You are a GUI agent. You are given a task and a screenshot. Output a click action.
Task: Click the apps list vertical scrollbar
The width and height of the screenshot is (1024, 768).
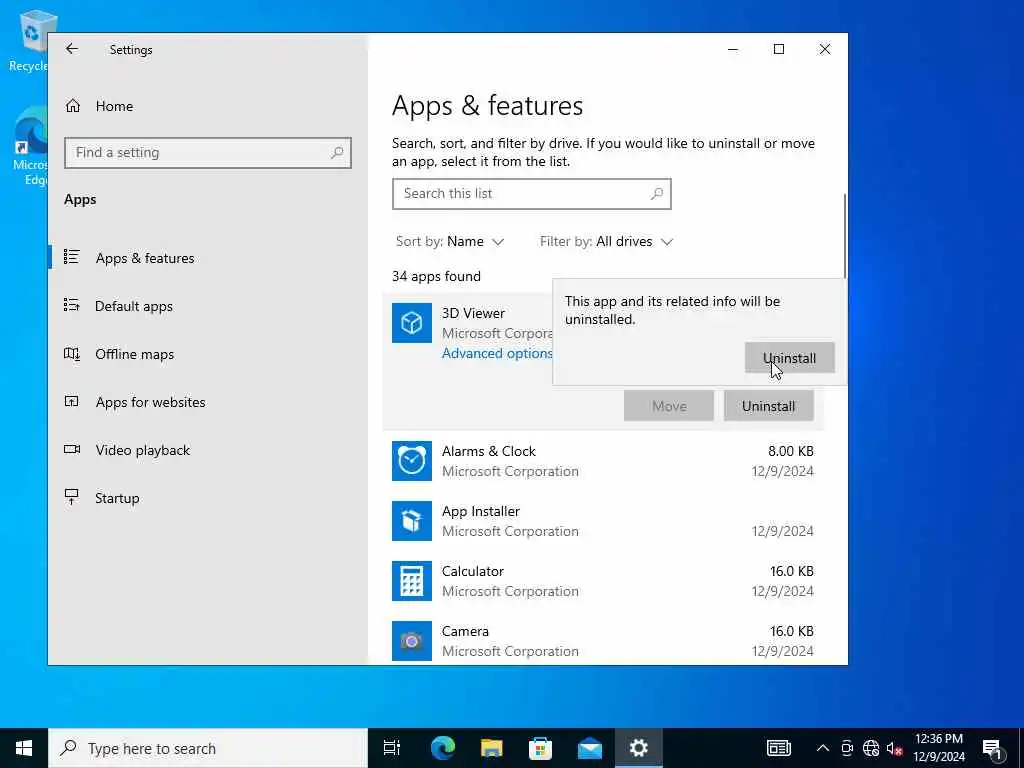point(844,236)
